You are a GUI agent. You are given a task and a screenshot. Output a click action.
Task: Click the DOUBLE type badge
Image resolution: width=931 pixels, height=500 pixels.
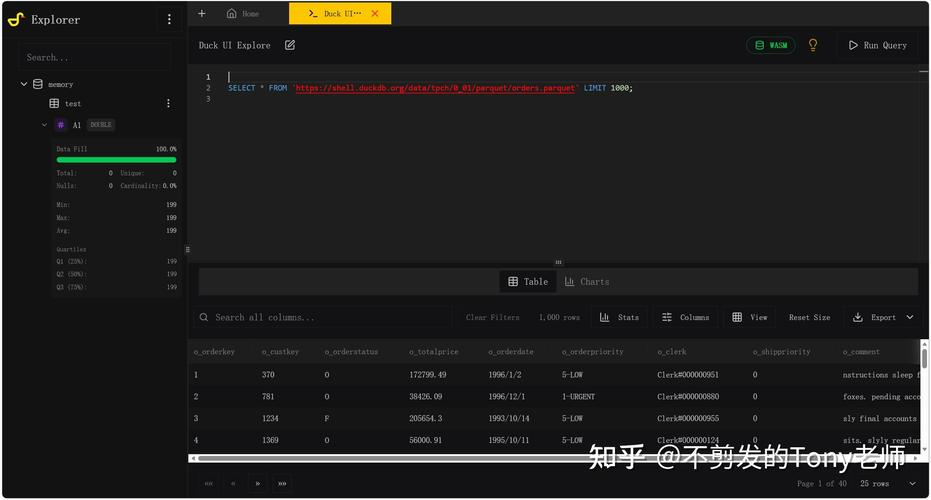tap(101, 125)
